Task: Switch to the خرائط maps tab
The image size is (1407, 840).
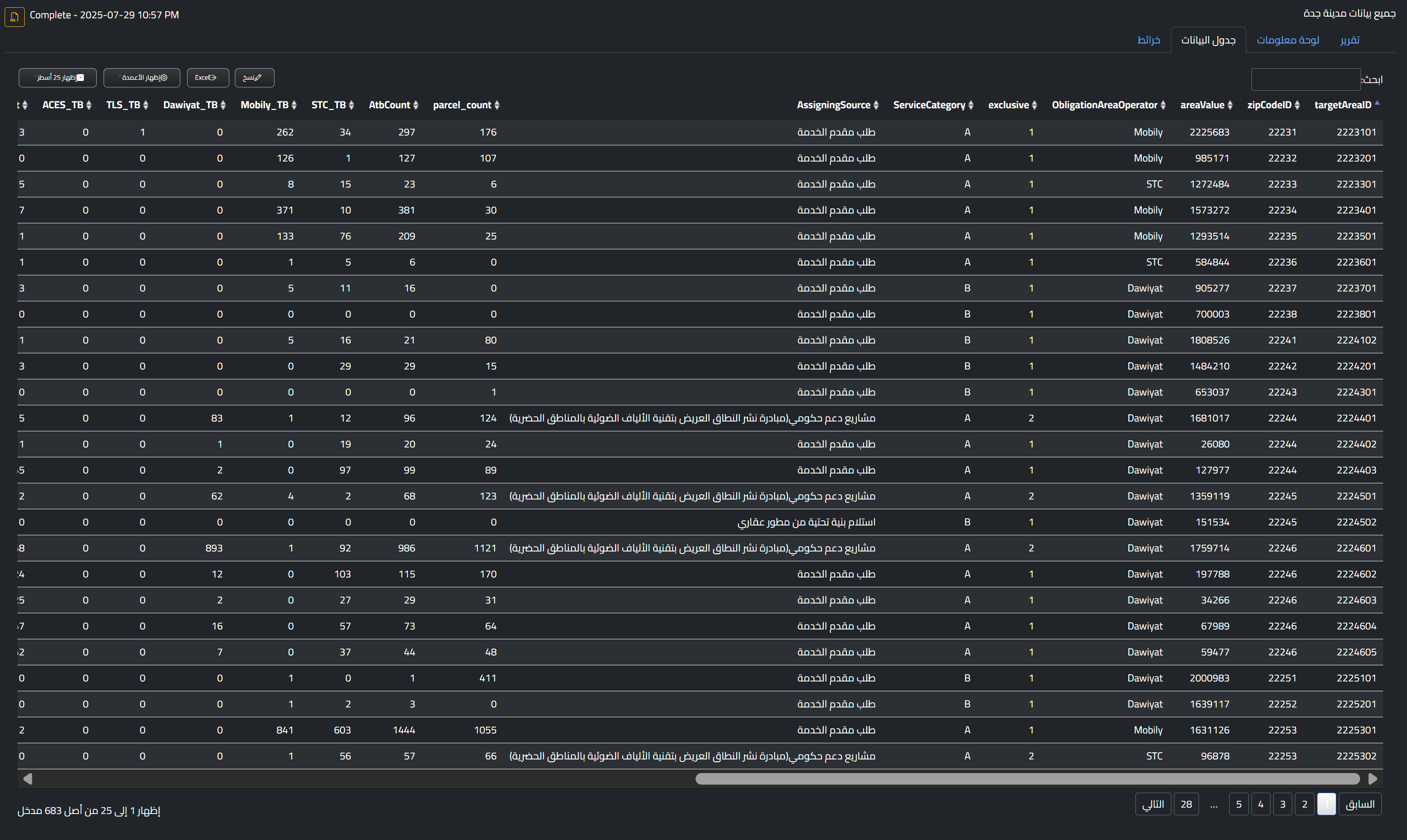Action: [1149, 40]
